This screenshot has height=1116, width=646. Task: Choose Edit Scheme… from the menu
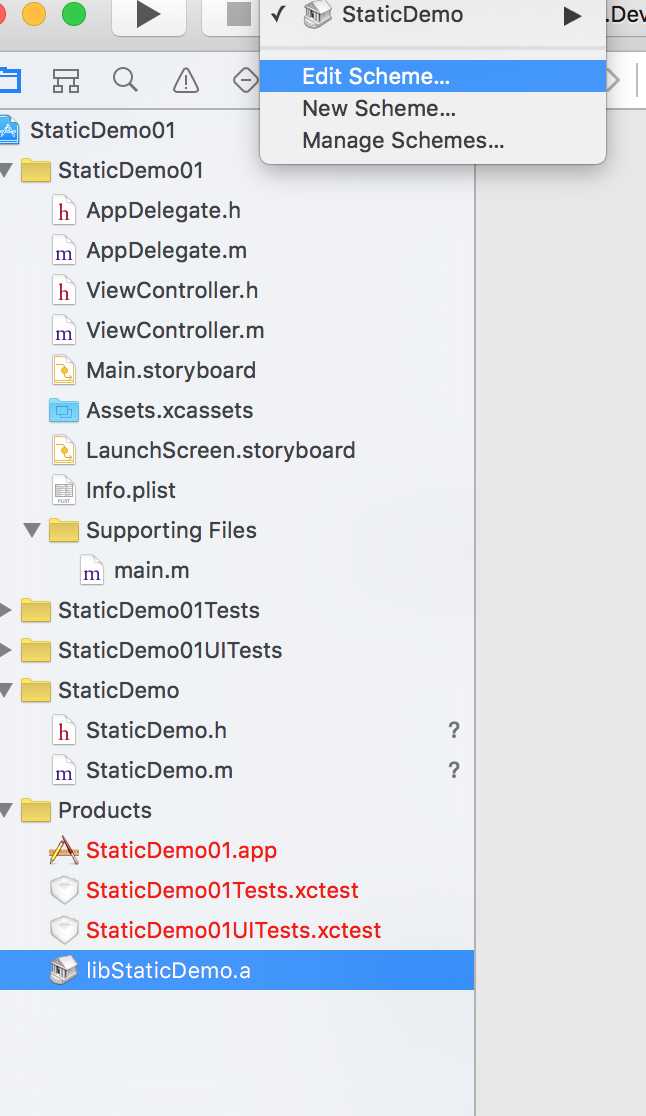pos(433,76)
